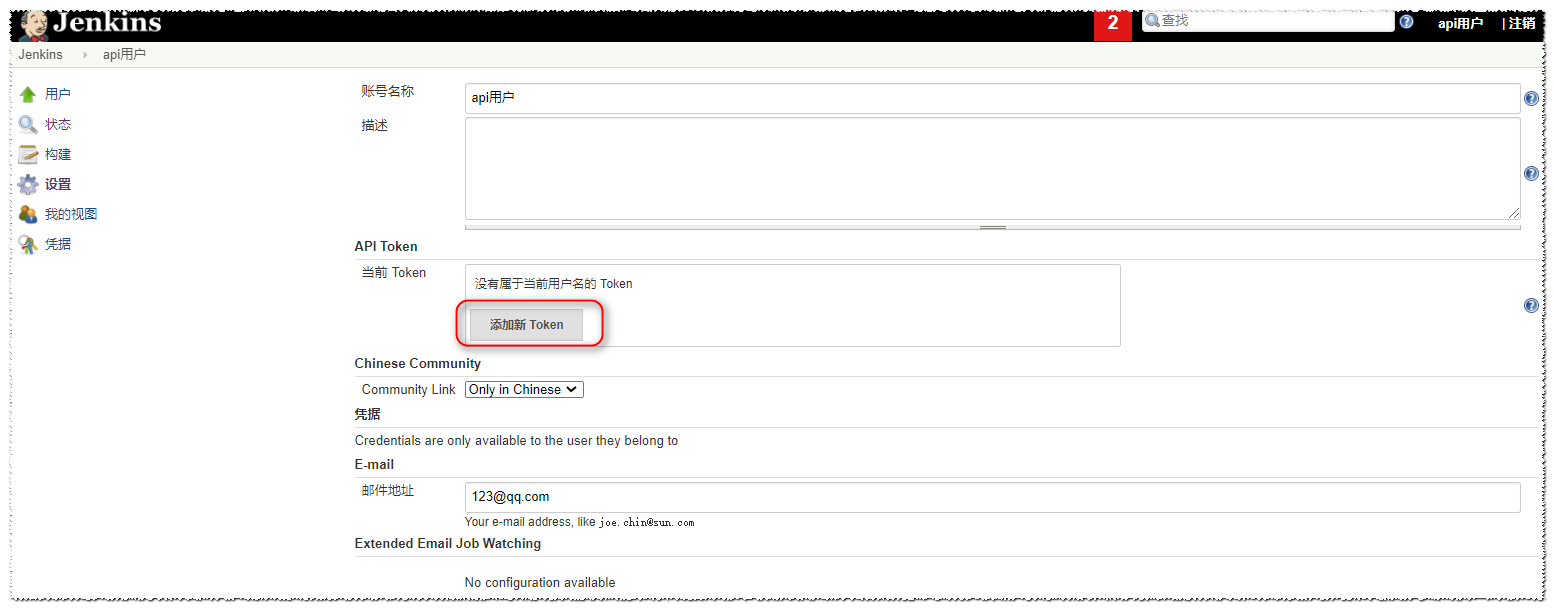Viewport: 1555px width, 610px height.
Task: Click the No configuration available text
Action: tap(540, 583)
